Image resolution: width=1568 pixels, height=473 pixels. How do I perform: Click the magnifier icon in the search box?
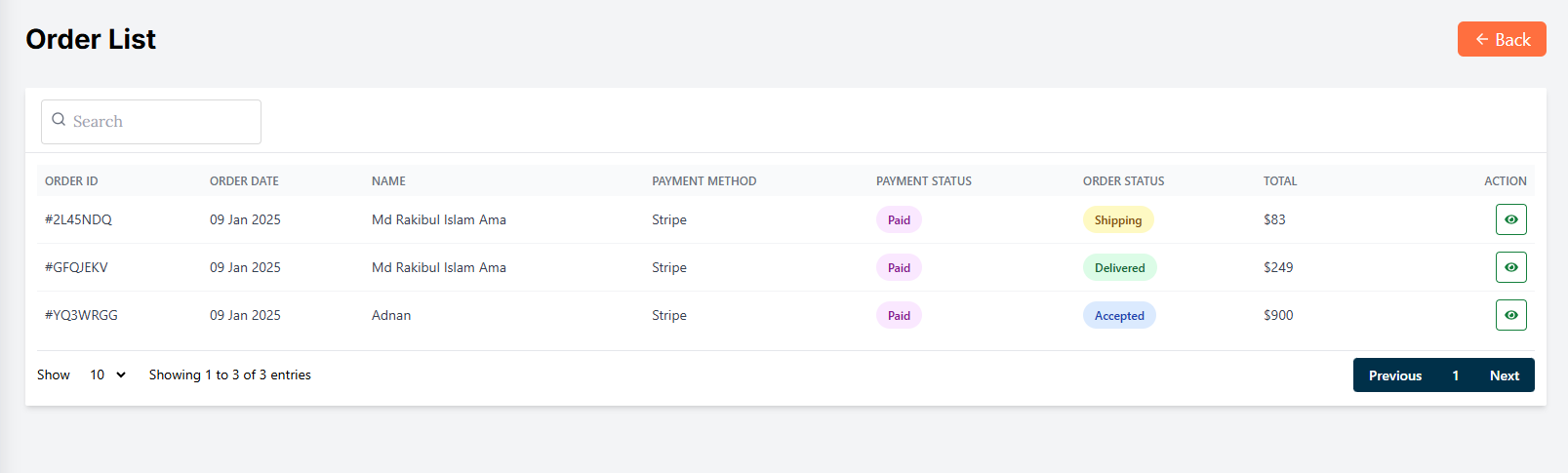59,120
